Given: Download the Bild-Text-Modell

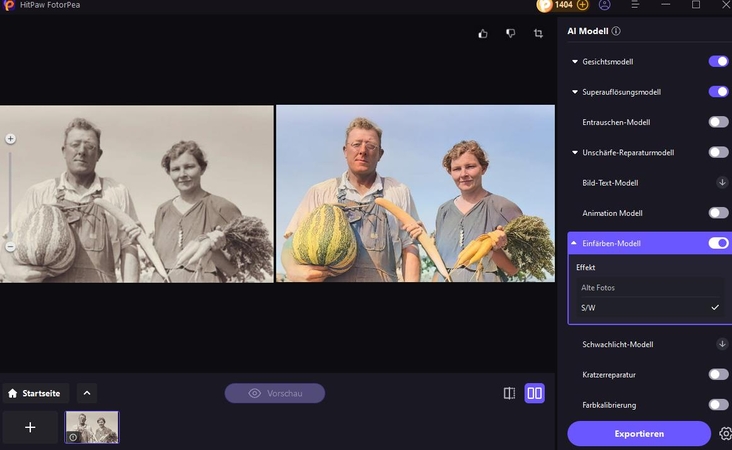Looking at the screenshot, I should tap(722, 183).
